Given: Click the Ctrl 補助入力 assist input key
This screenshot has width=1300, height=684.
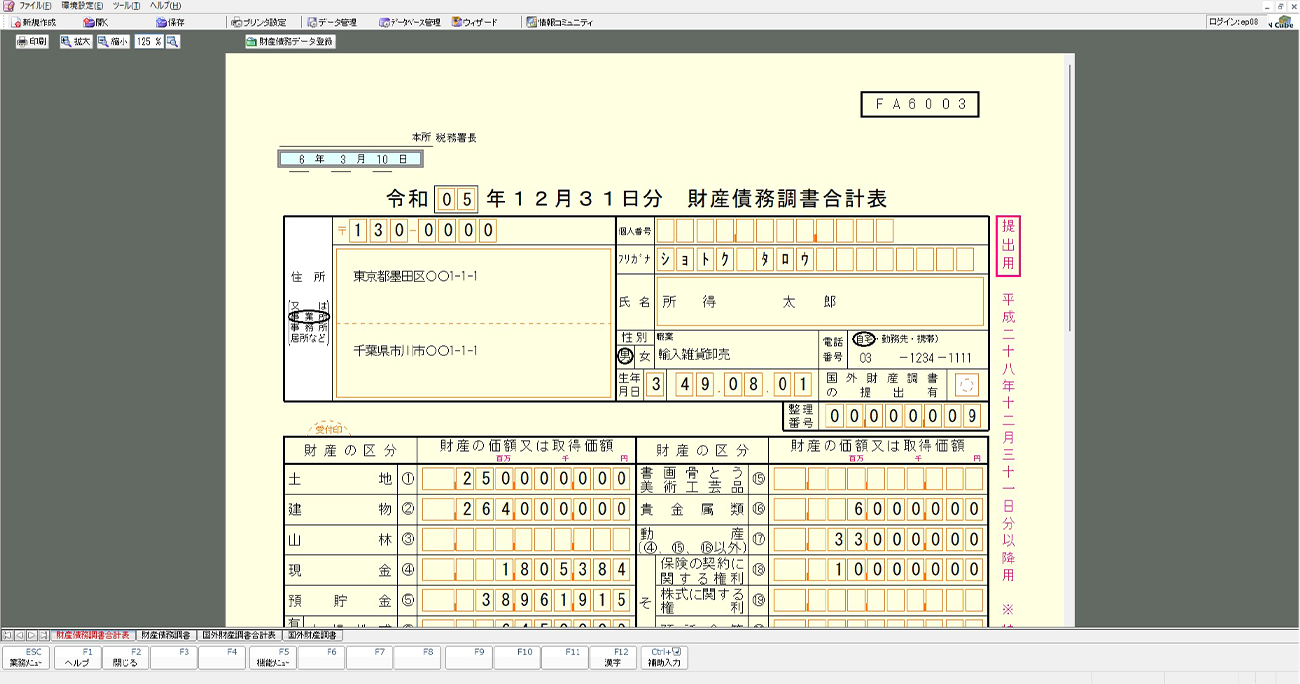Looking at the screenshot, I should 664,657.
